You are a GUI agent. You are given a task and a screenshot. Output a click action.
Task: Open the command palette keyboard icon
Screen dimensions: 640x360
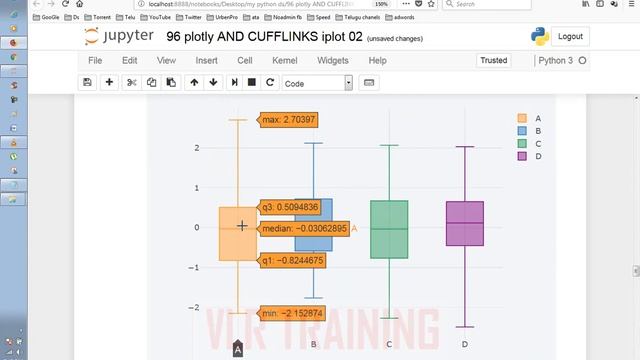(369, 83)
